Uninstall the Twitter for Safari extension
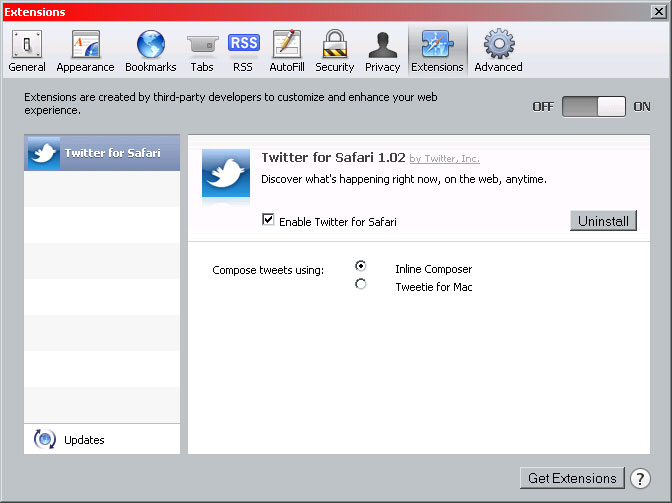This screenshot has height=503, width=672. pyautogui.click(x=603, y=221)
